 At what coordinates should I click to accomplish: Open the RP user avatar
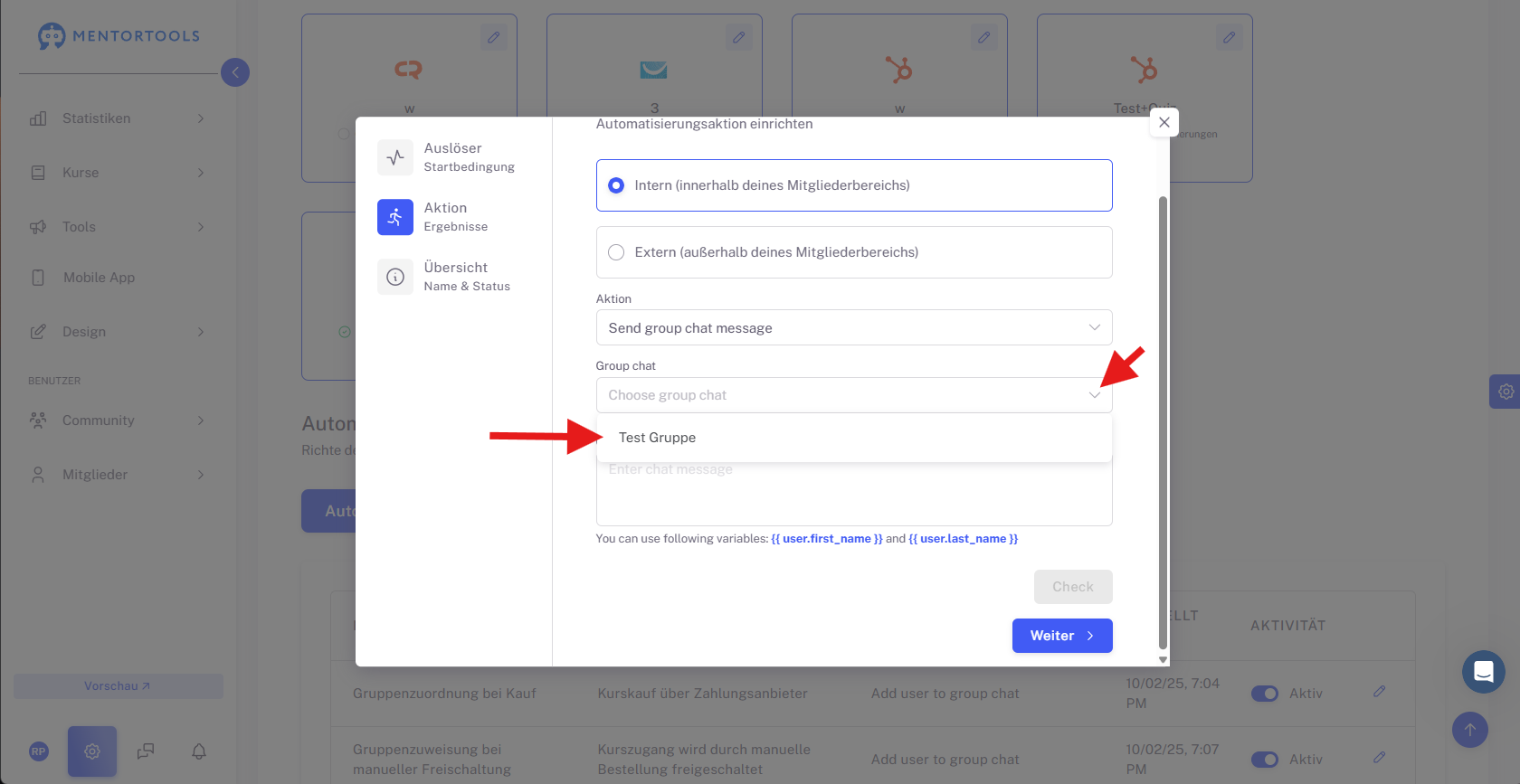[39, 751]
